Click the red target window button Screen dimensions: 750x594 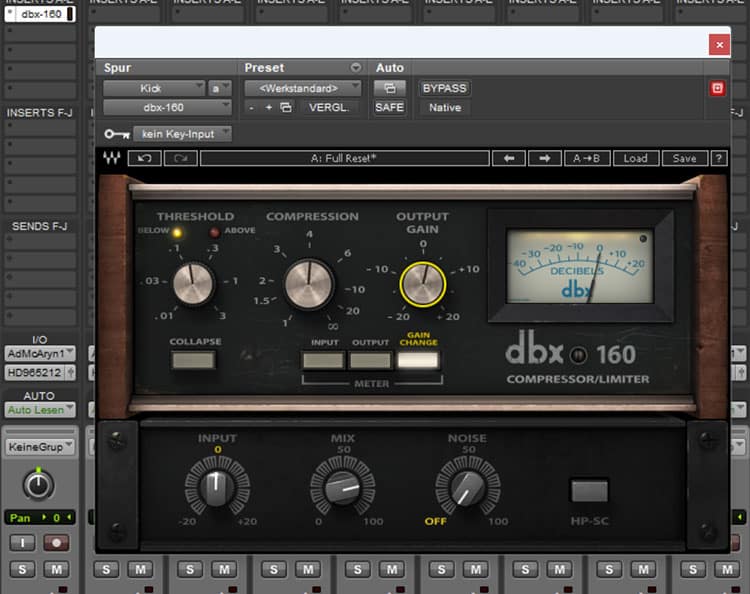[717, 88]
